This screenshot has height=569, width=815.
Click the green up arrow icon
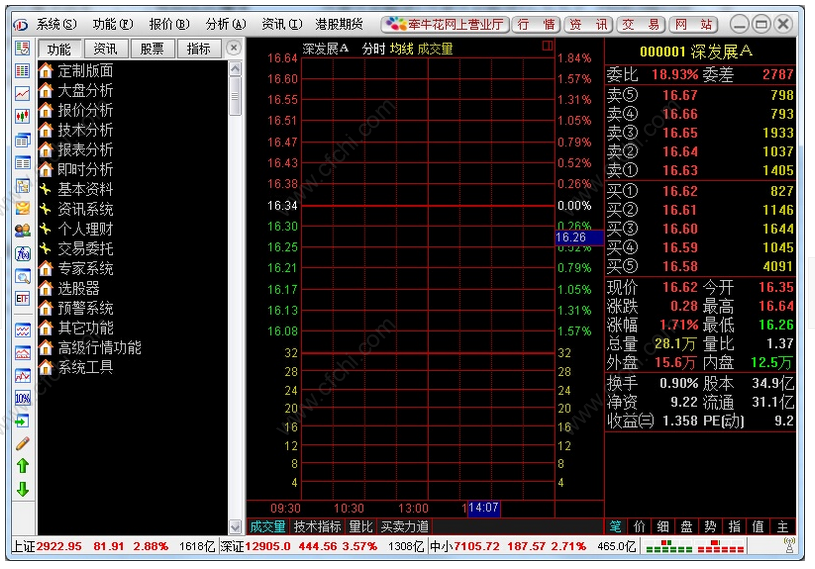point(22,466)
